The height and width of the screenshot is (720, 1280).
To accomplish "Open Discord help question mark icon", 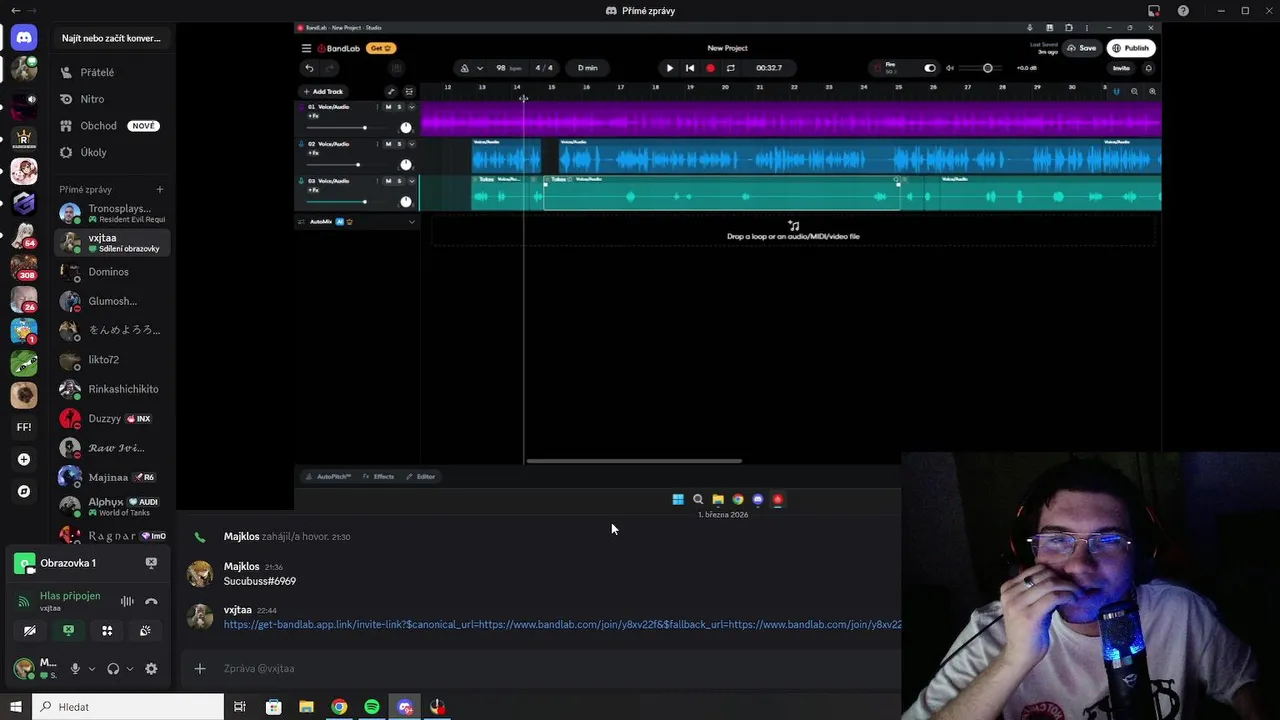I will (1184, 11).
